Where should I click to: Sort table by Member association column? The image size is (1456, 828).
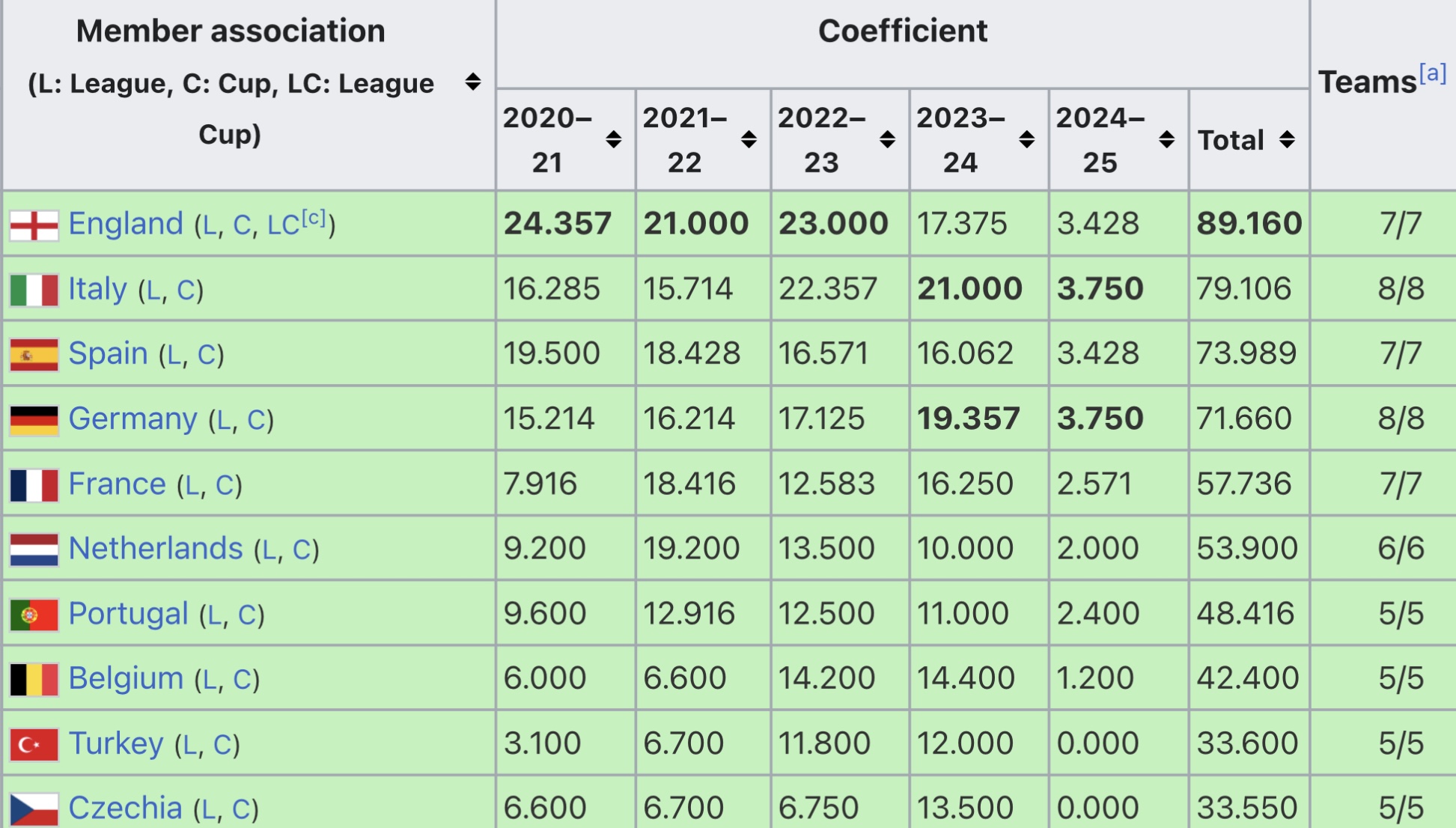tap(472, 82)
